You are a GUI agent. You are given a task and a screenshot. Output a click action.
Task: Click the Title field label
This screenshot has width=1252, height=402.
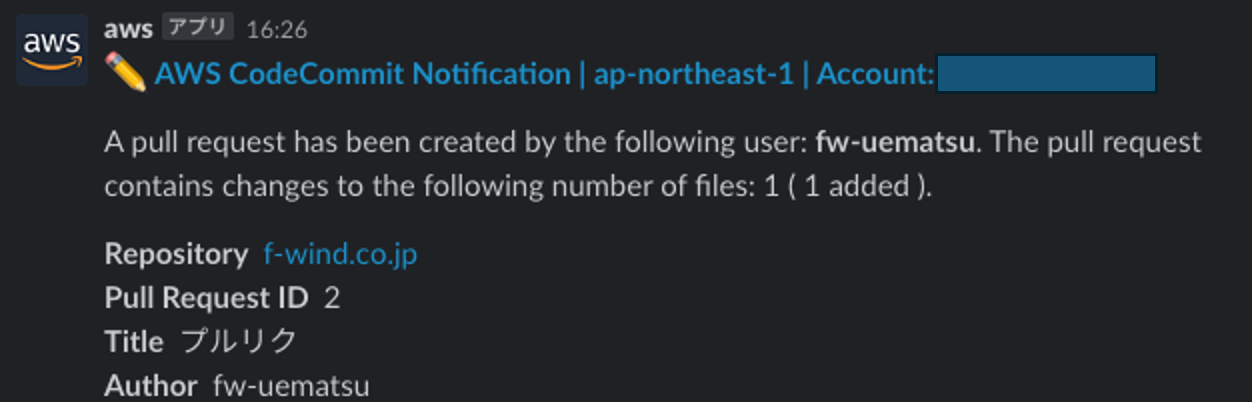134,342
